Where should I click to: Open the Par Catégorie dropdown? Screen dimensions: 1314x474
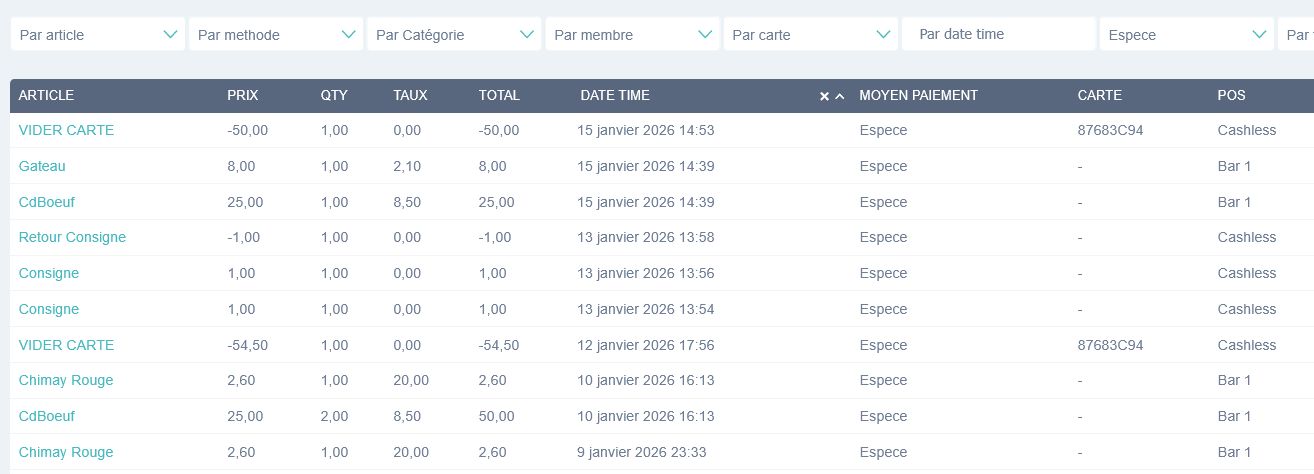(x=454, y=35)
